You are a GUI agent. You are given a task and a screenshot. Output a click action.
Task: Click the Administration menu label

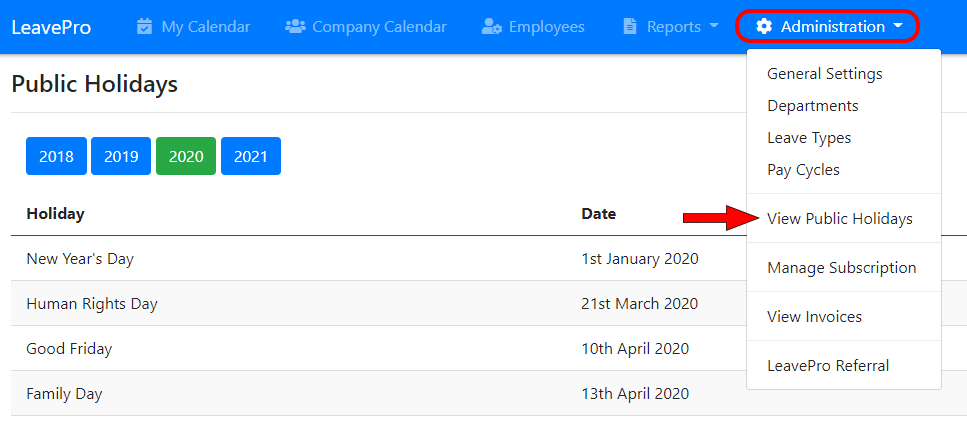[833, 27]
